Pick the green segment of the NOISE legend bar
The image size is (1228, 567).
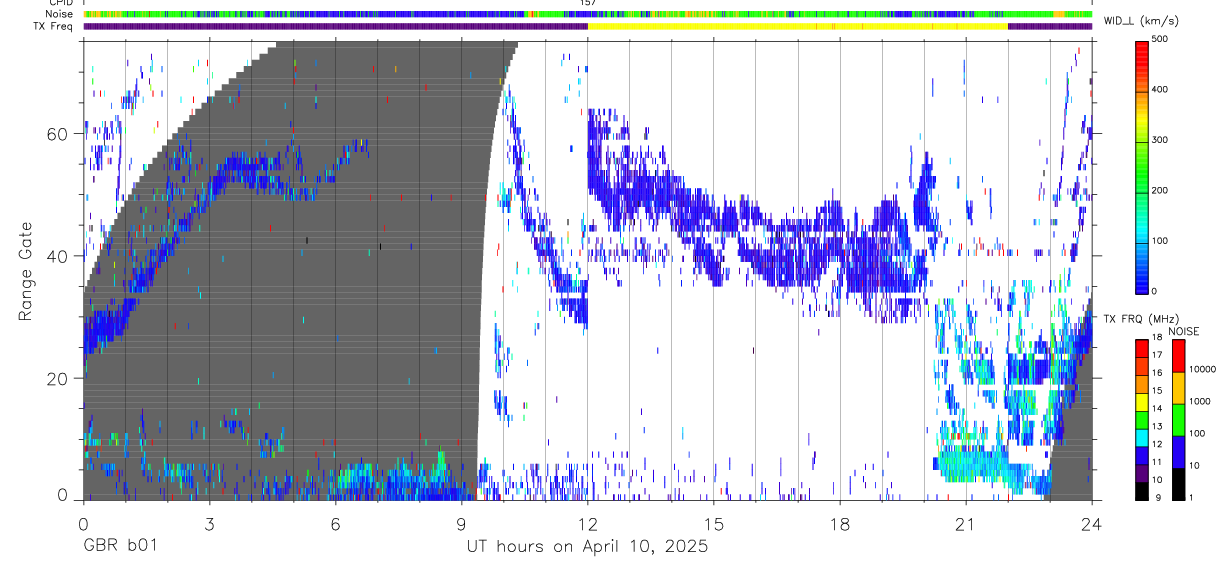[1178, 419]
